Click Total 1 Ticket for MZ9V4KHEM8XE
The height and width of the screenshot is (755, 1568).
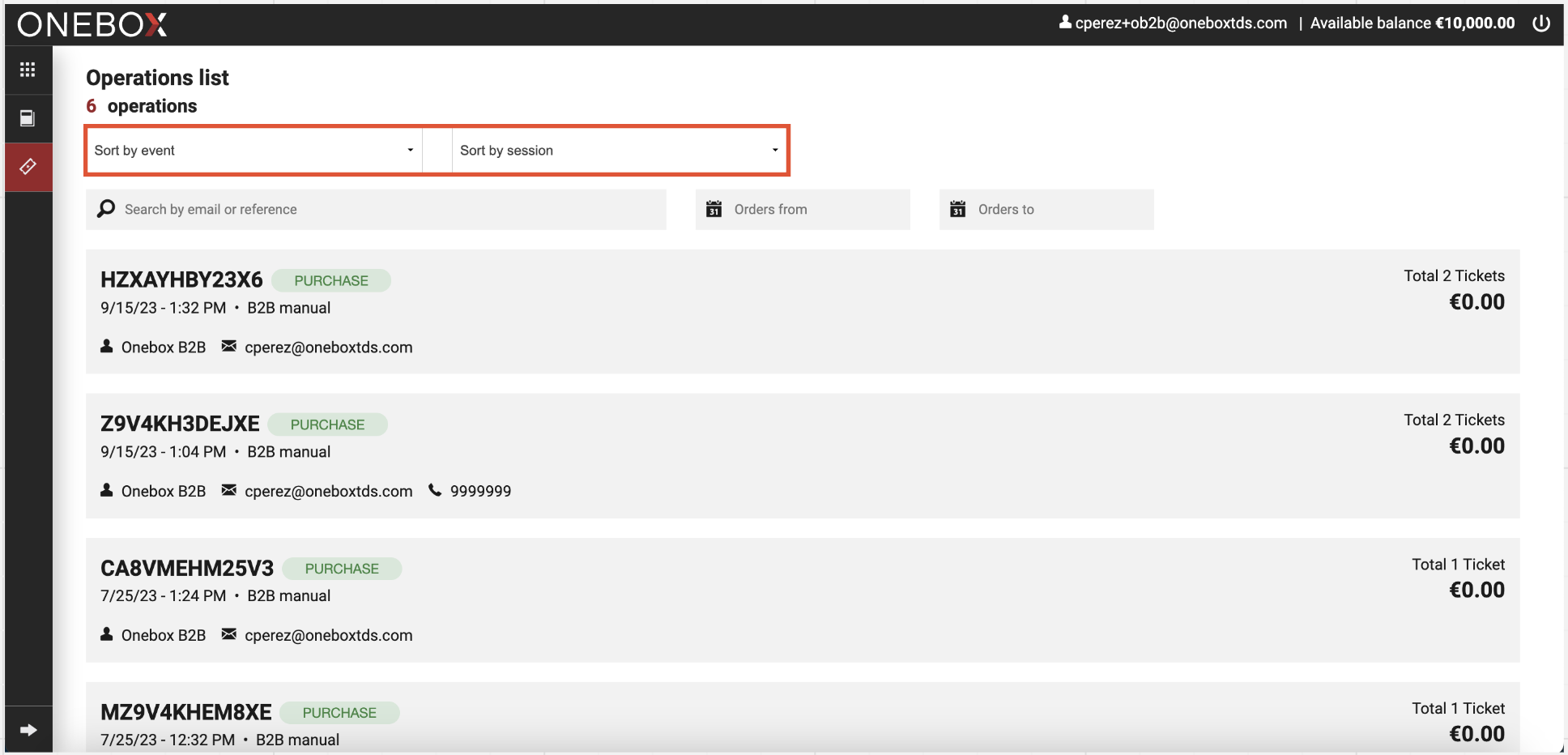[1459, 708]
